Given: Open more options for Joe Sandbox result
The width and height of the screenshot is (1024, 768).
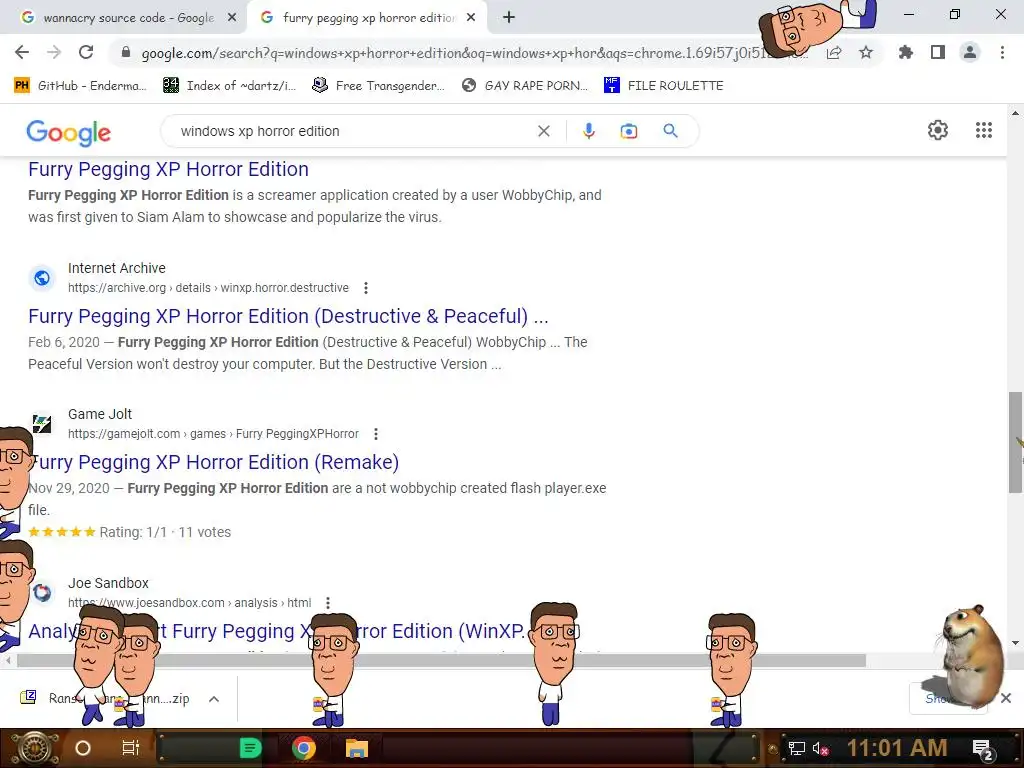Looking at the screenshot, I should 328,603.
